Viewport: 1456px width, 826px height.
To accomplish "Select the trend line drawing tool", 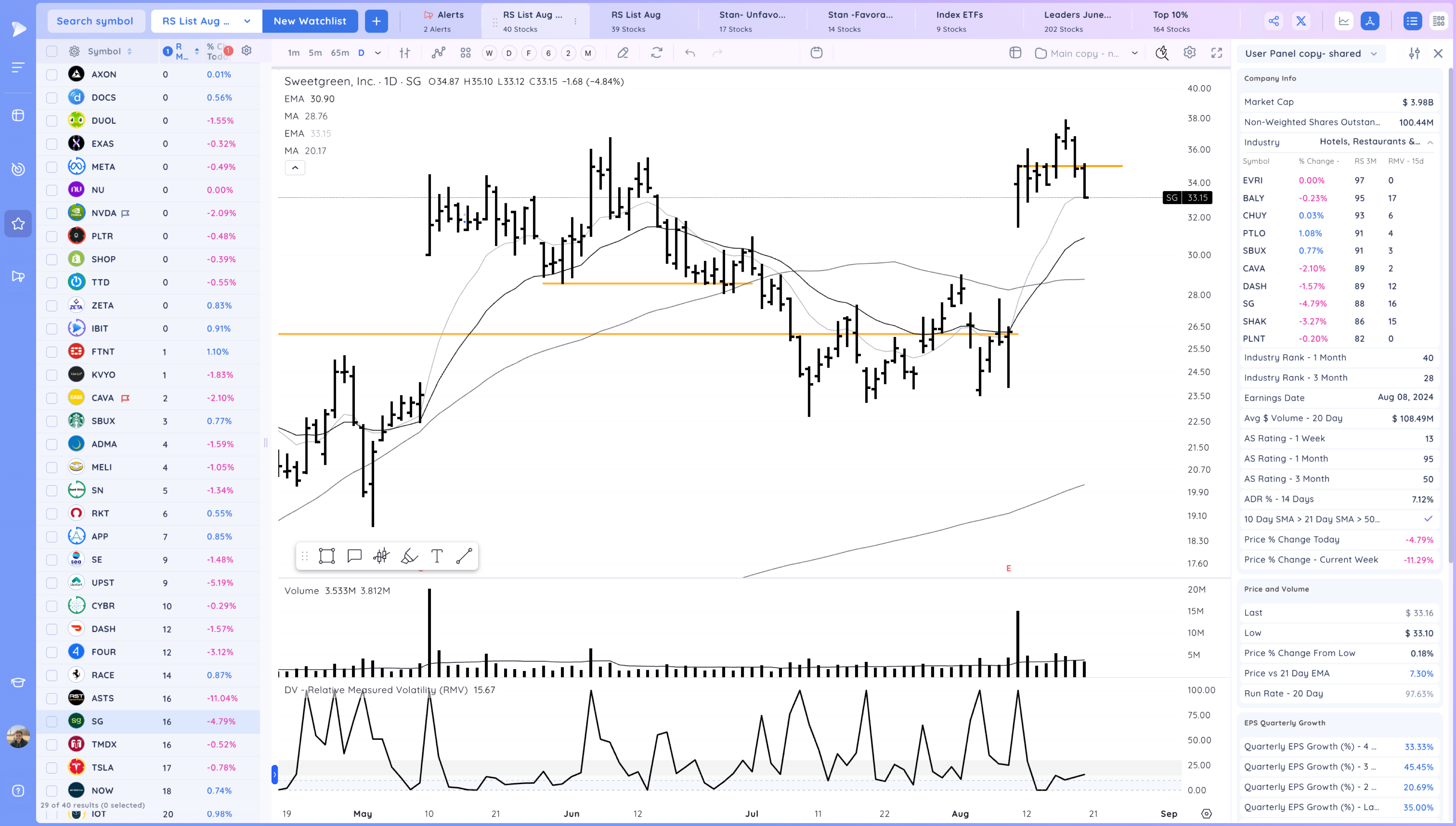I will pyautogui.click(x=464, y=556).
